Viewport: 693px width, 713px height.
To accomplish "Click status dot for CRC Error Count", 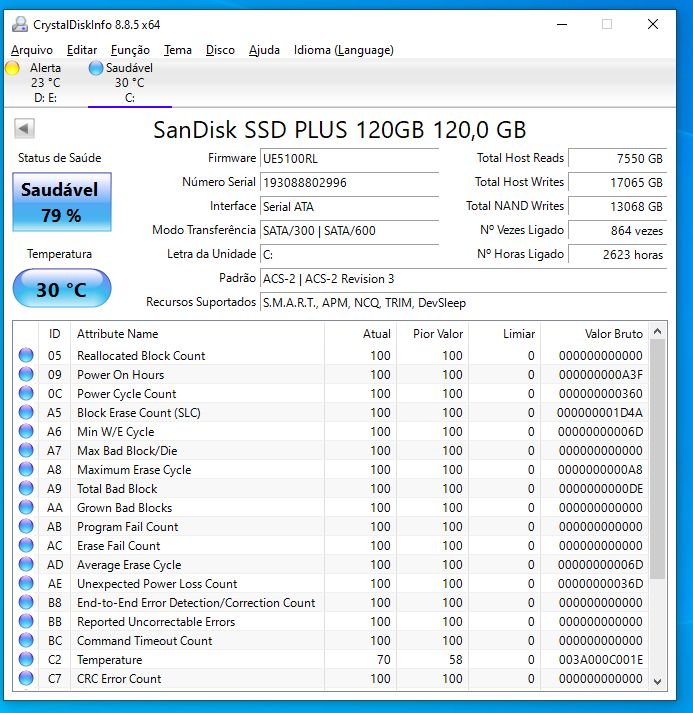I will [x=26, y=678].
